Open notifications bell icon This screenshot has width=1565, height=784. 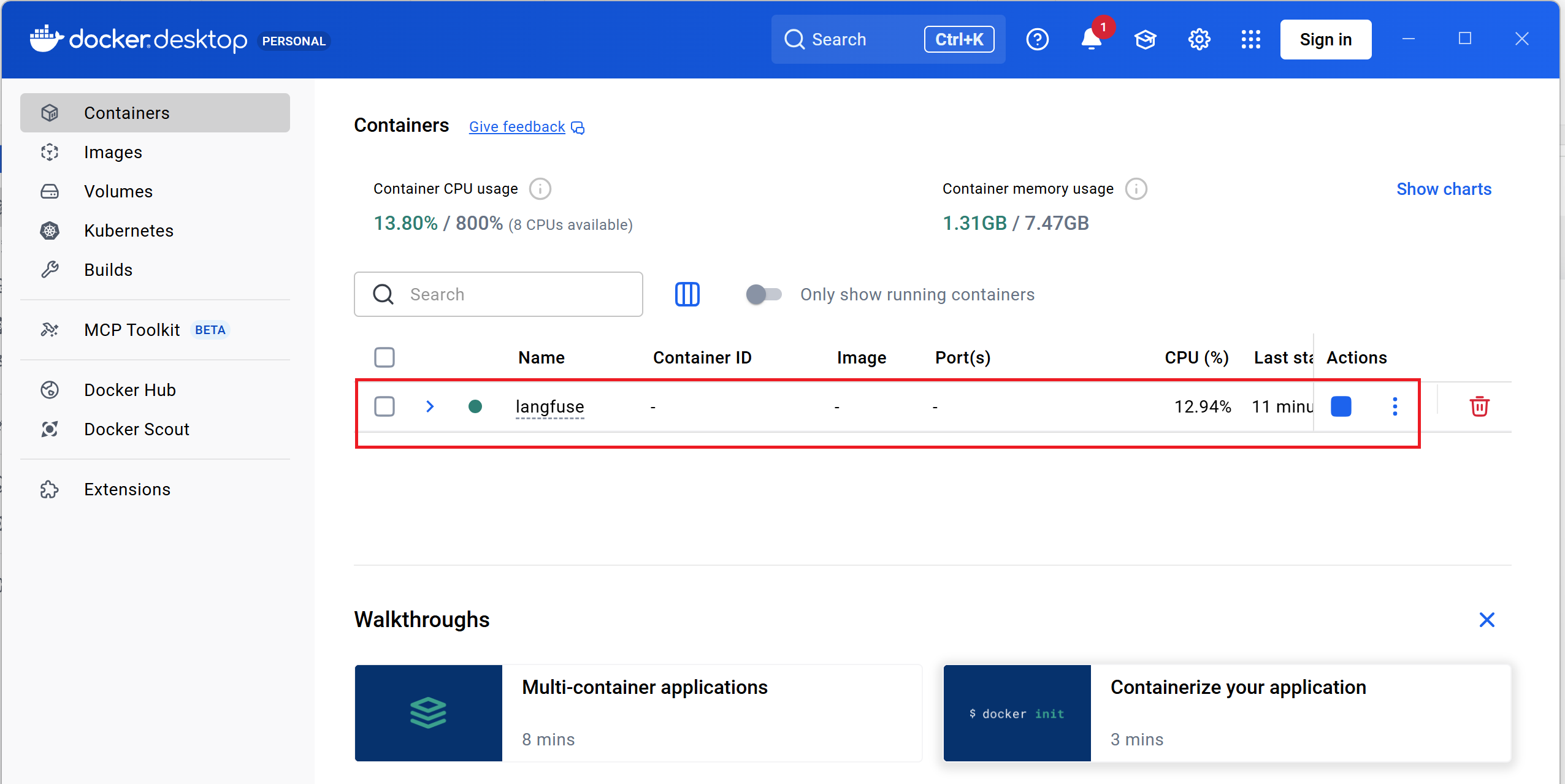click(x=1091, y=40)
